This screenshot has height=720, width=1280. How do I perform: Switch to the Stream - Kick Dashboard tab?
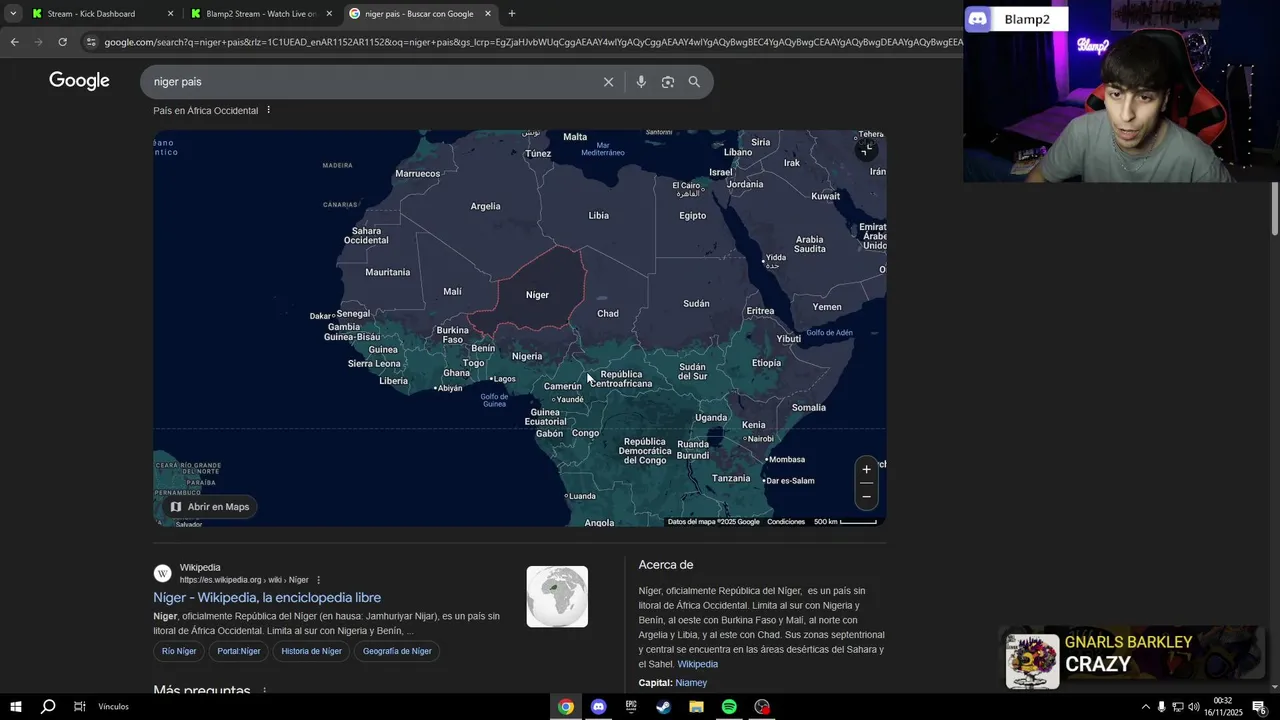pos(90,14)
